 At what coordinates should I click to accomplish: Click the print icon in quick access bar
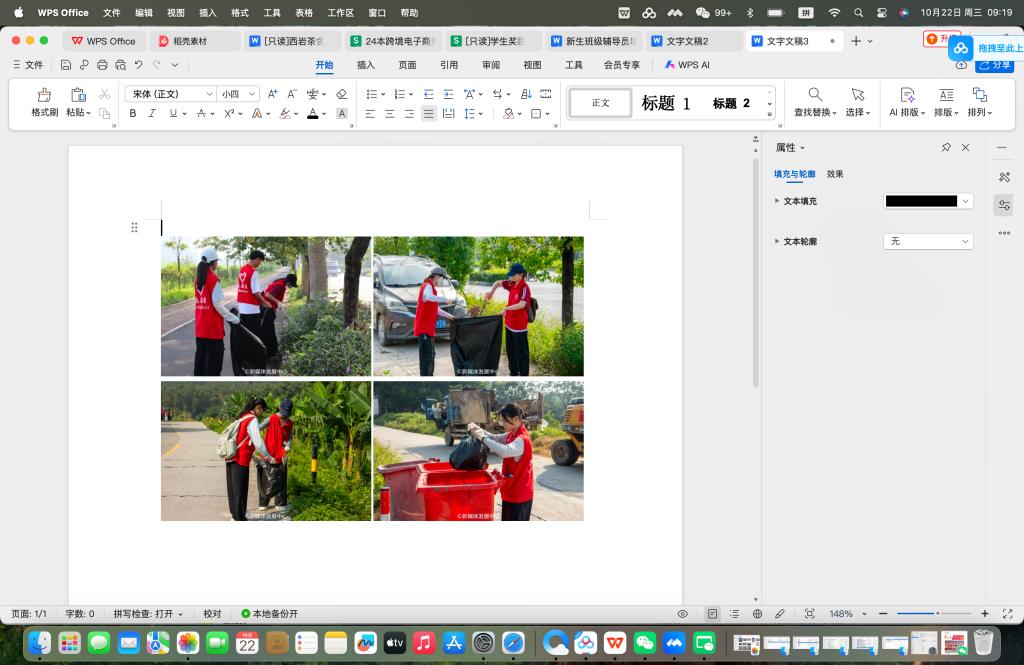(x=102, y=65)
